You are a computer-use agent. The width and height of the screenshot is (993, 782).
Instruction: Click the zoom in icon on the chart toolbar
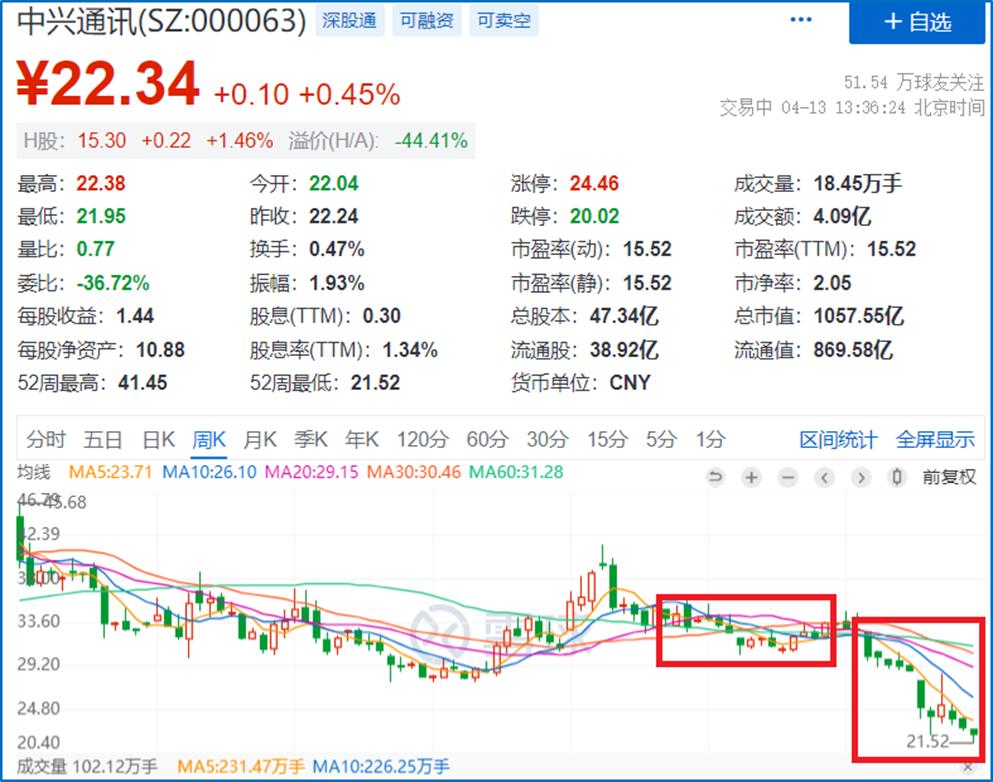[751, 478]
